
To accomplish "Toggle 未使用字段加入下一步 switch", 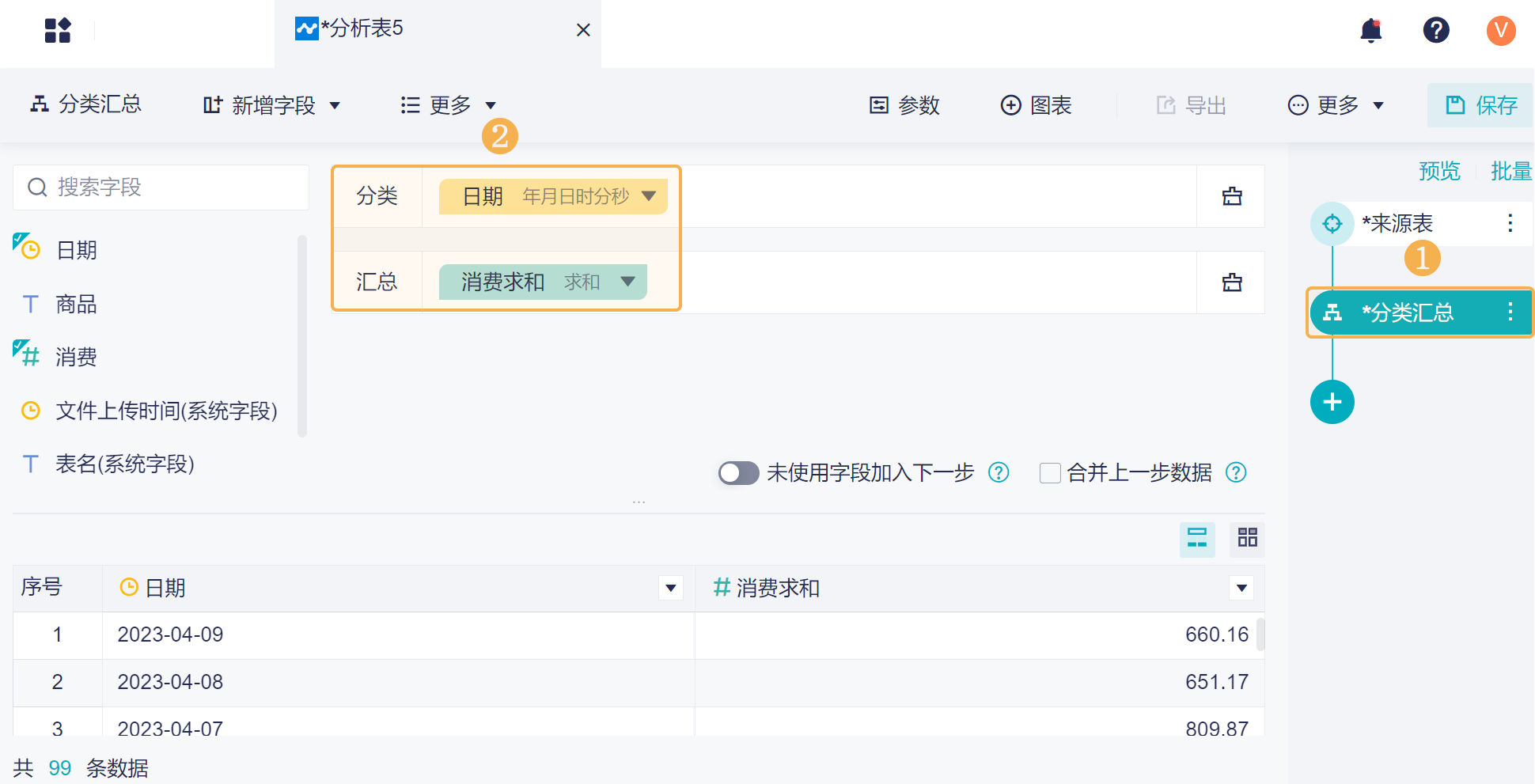I will pyautogui.click(x=738, y=473).
